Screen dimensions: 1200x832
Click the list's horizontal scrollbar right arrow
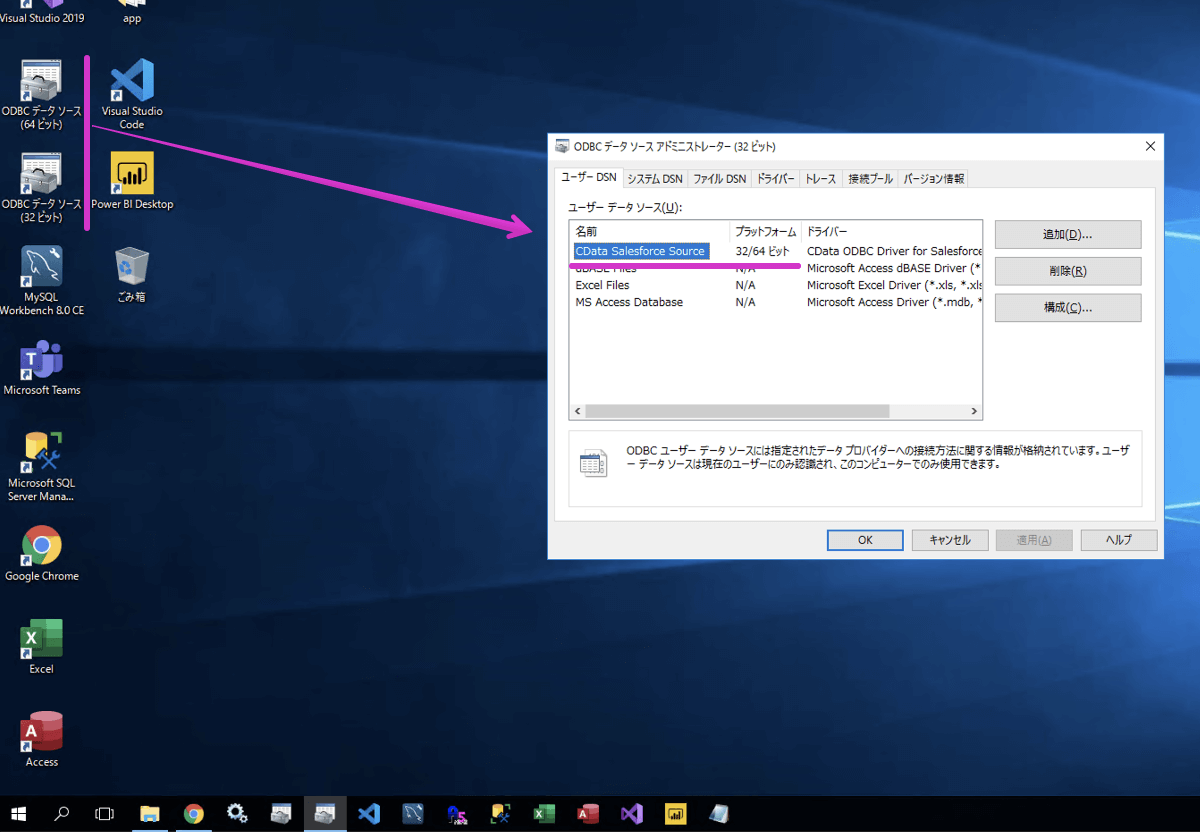pyautogui.click(x=974, y=411)
